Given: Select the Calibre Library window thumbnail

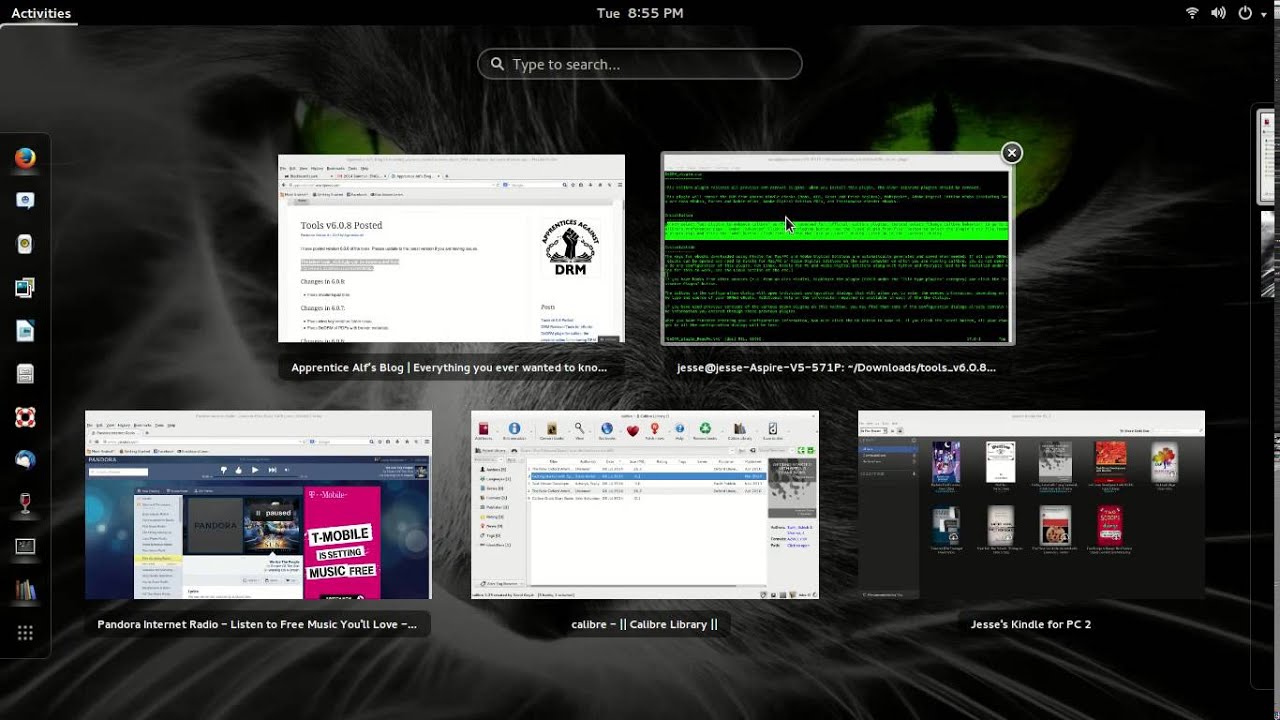Looking at the screenshot, I should point(645,505).
